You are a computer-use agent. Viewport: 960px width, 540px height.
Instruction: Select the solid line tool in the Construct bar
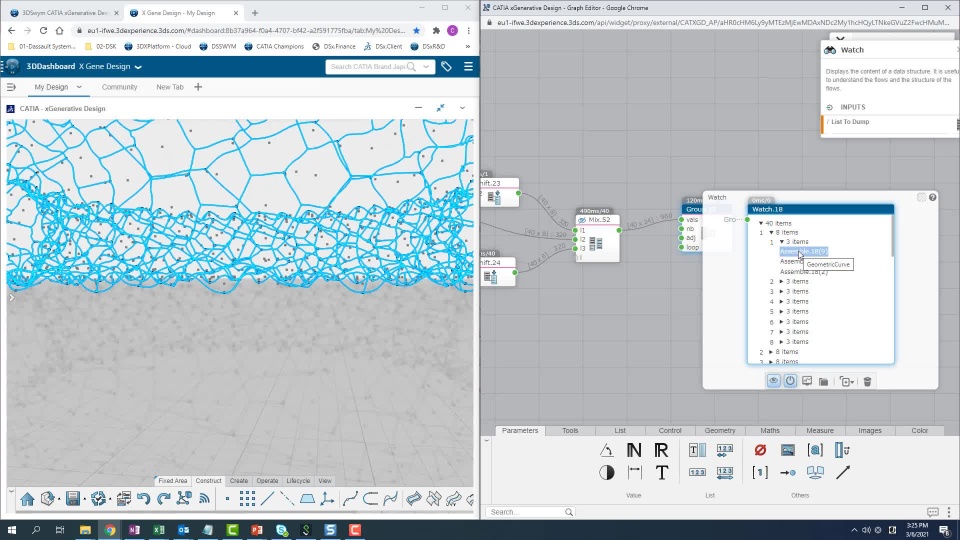click(268, 499)
